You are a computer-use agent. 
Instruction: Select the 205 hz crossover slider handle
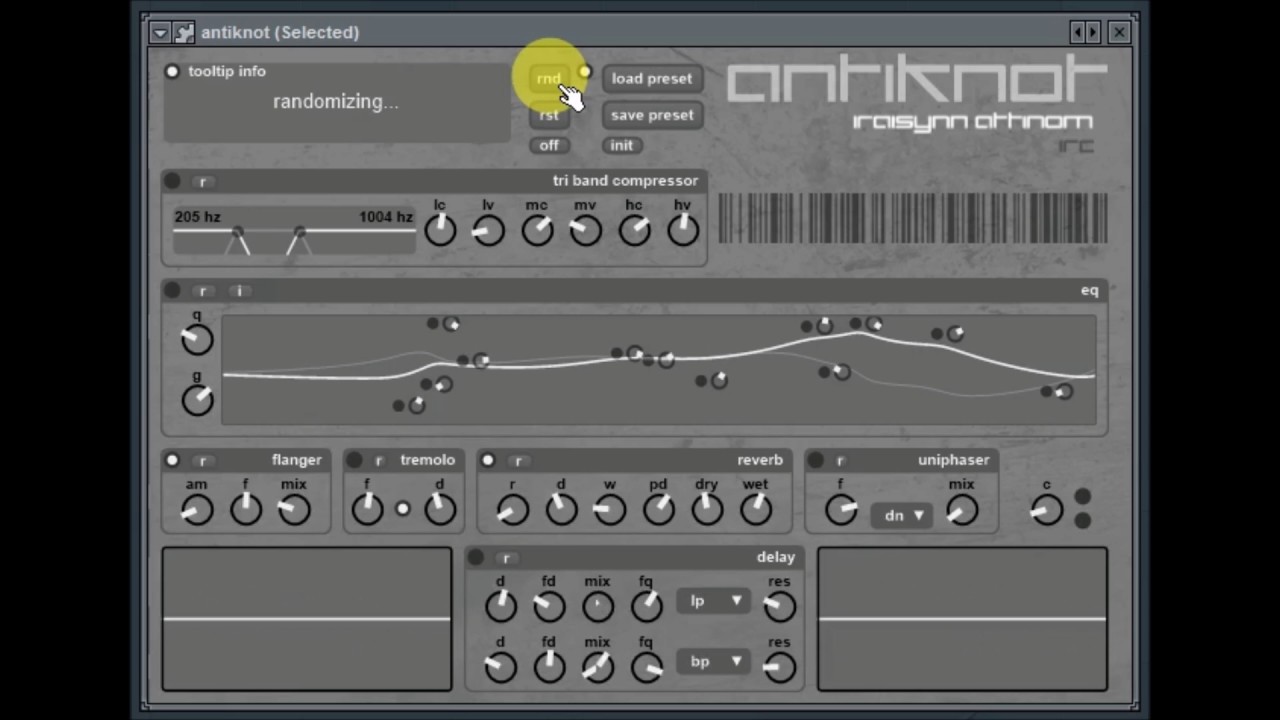[237, 233]
